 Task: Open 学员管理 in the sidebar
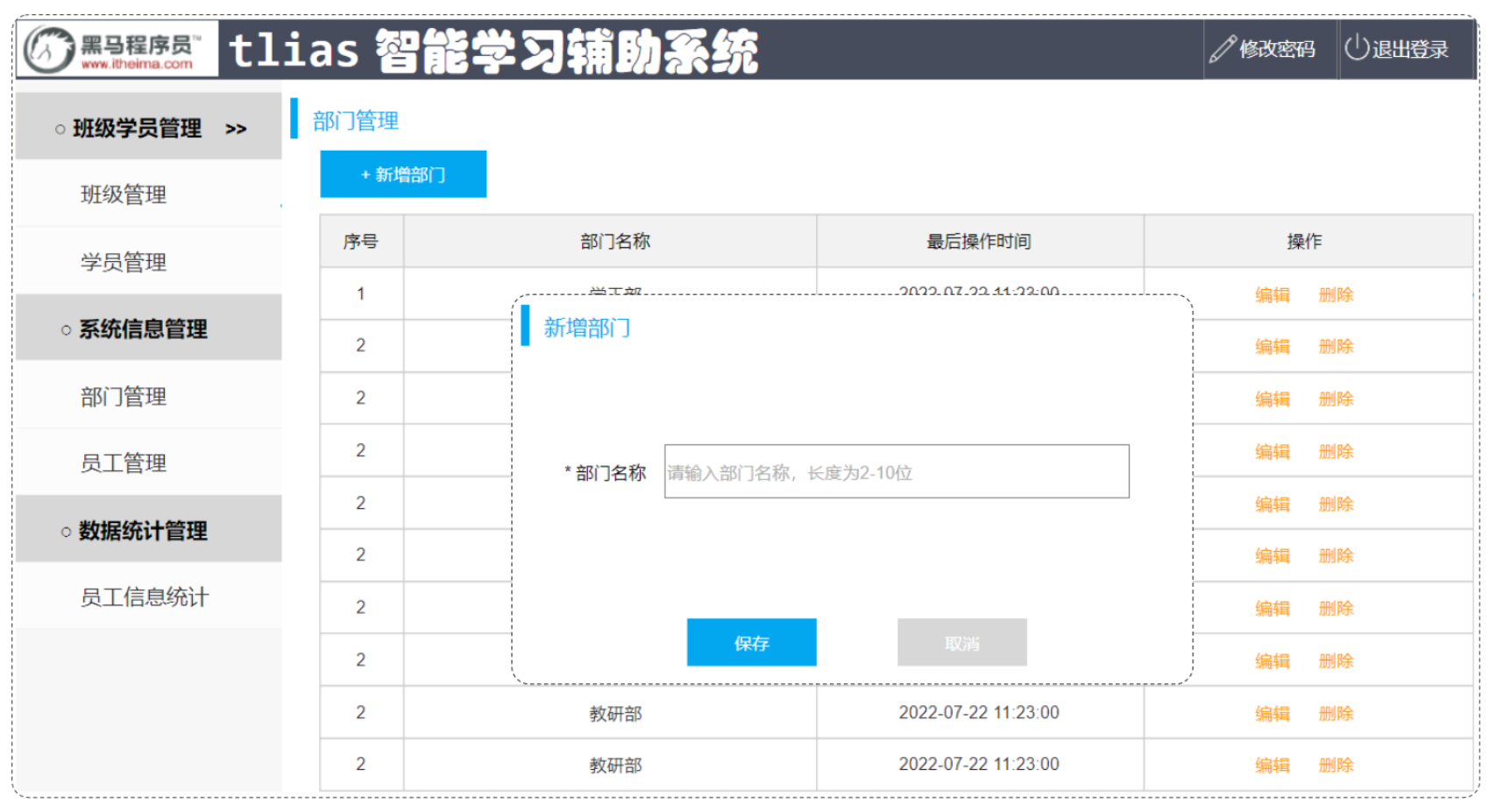123,262
